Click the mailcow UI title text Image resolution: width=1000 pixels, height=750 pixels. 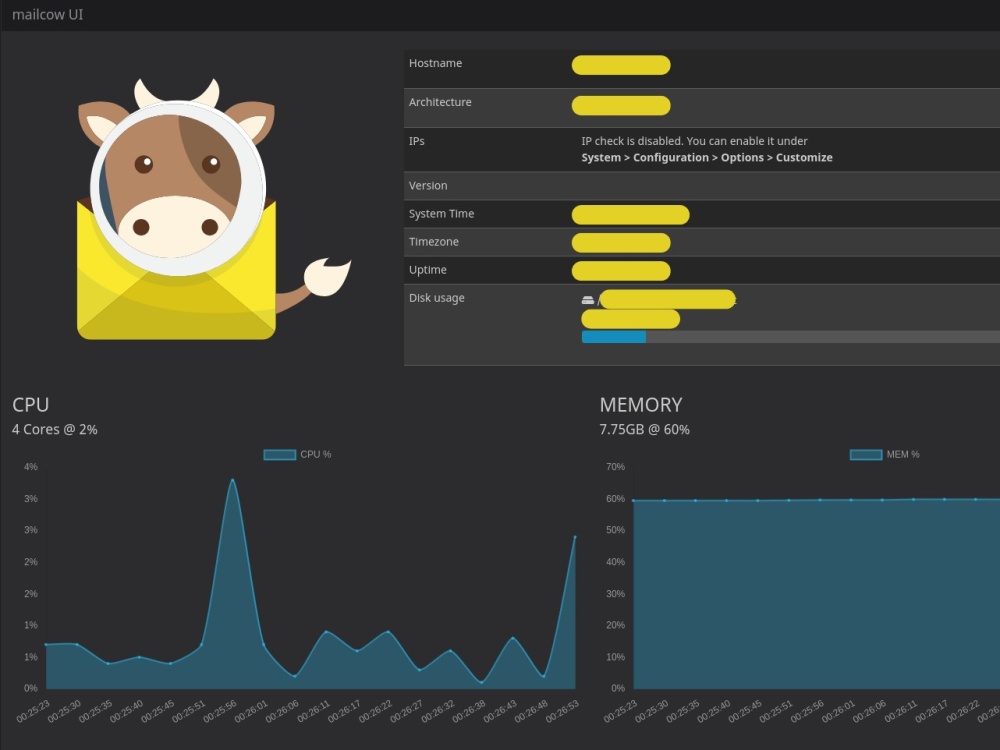click(48, 15)
